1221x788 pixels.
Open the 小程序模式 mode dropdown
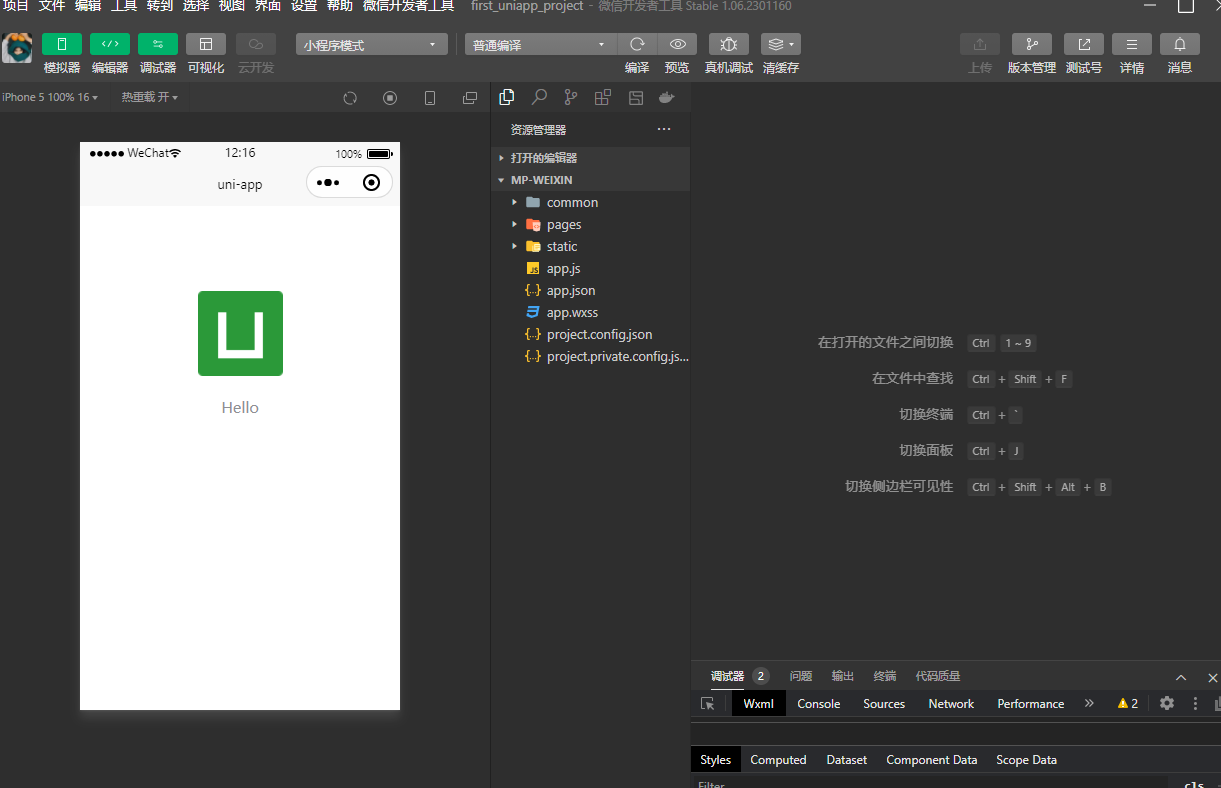click(x=372, y=45)
